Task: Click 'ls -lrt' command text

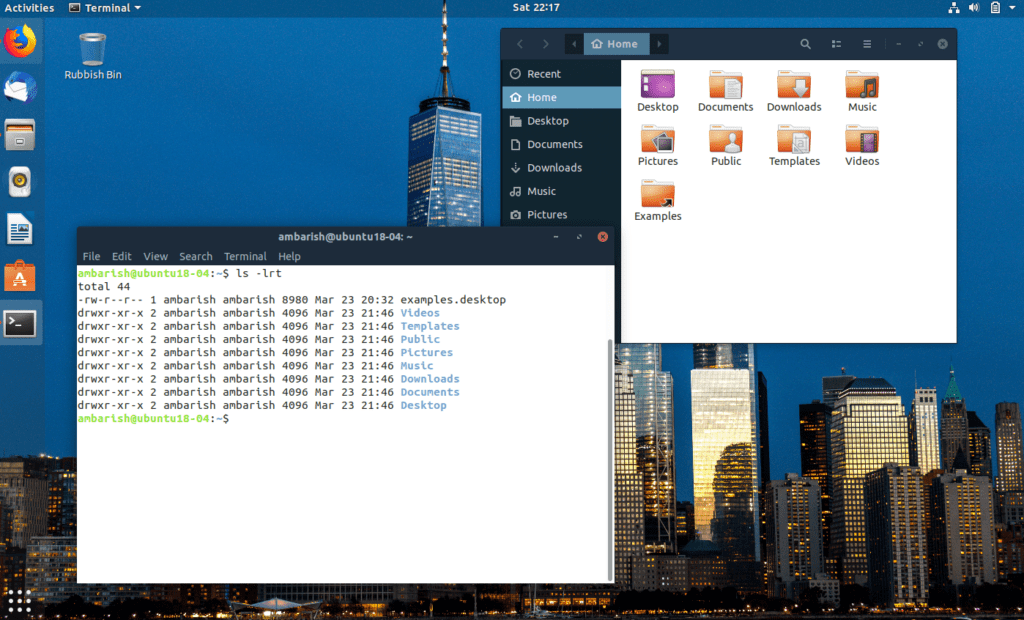Action: [259, 273]
